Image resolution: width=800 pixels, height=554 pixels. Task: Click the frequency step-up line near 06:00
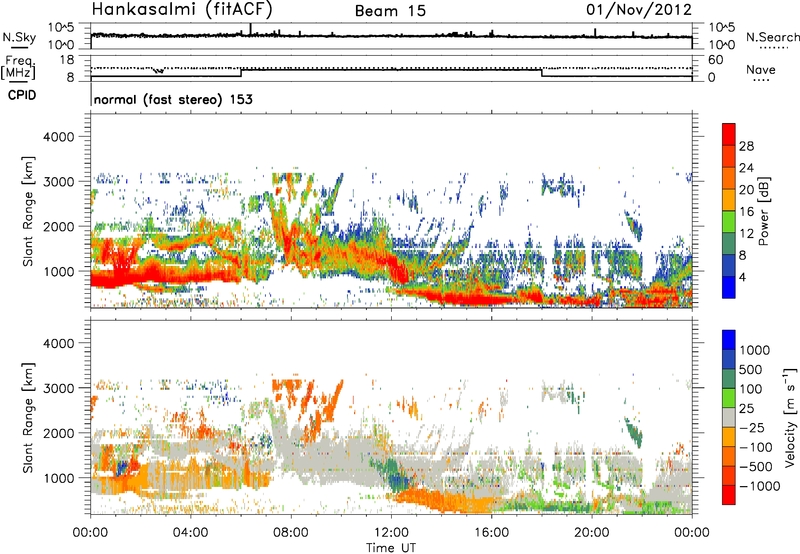point(241,73)
